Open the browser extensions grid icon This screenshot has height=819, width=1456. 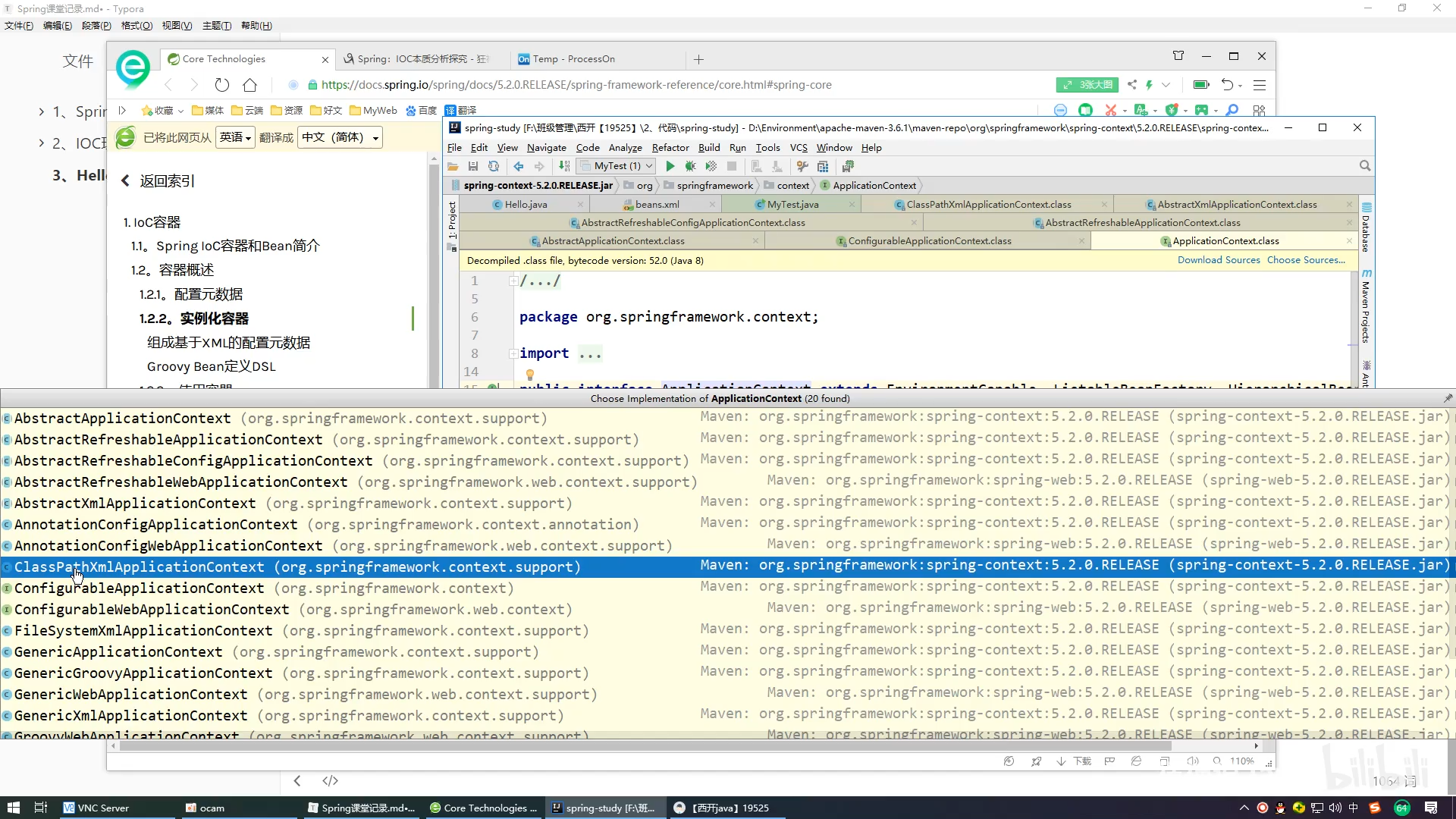click(1260, 110)
